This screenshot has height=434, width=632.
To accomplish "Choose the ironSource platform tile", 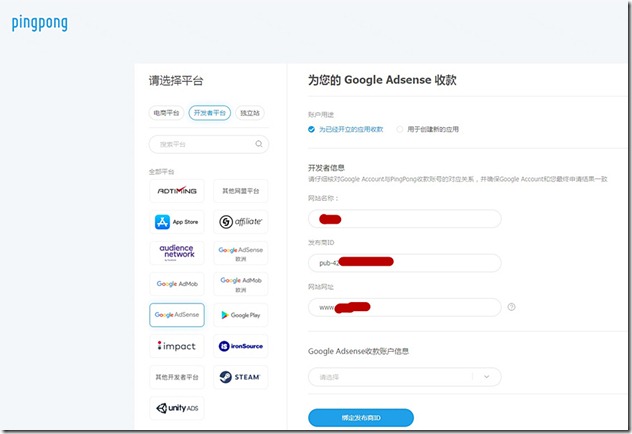I will click(240, 346).
